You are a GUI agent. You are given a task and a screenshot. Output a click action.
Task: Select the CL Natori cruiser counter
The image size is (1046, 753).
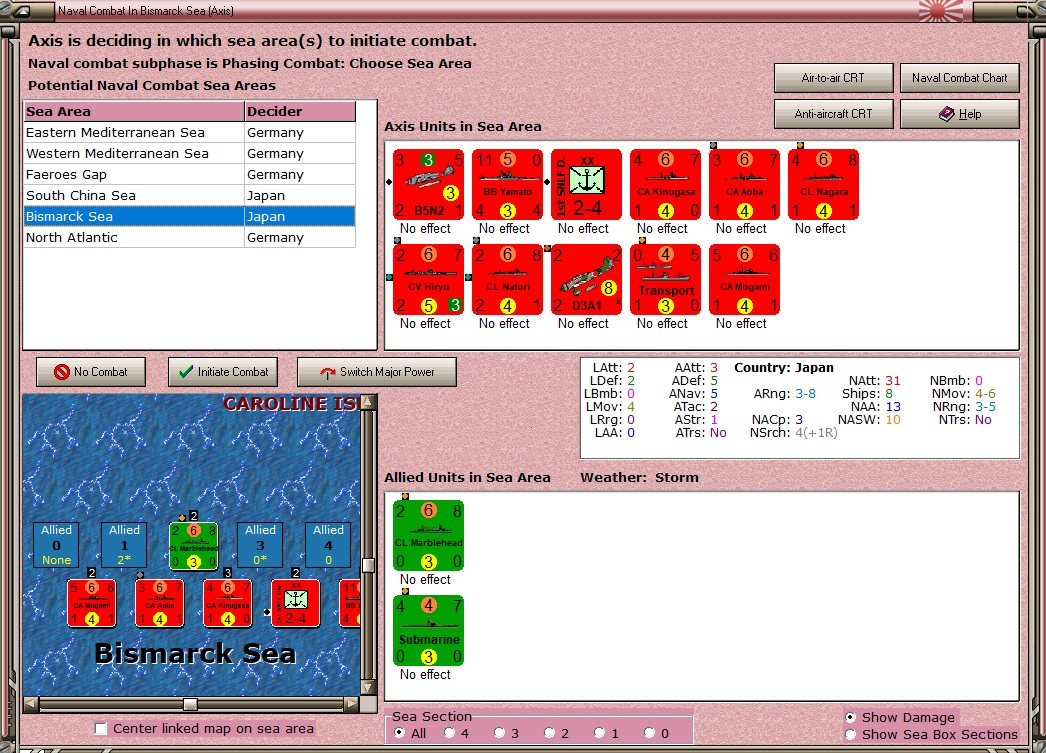(508, 279)
